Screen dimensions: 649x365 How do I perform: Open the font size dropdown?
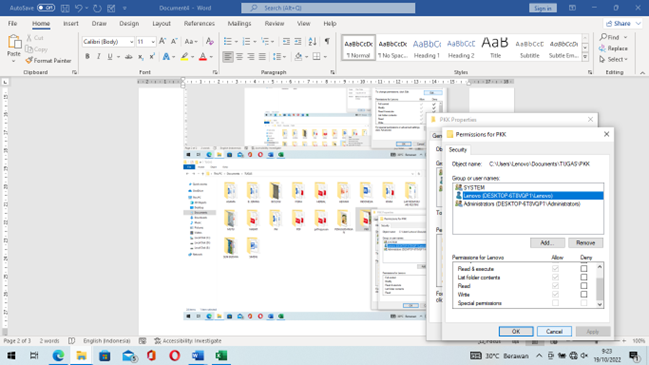click(x=153, y=42)
